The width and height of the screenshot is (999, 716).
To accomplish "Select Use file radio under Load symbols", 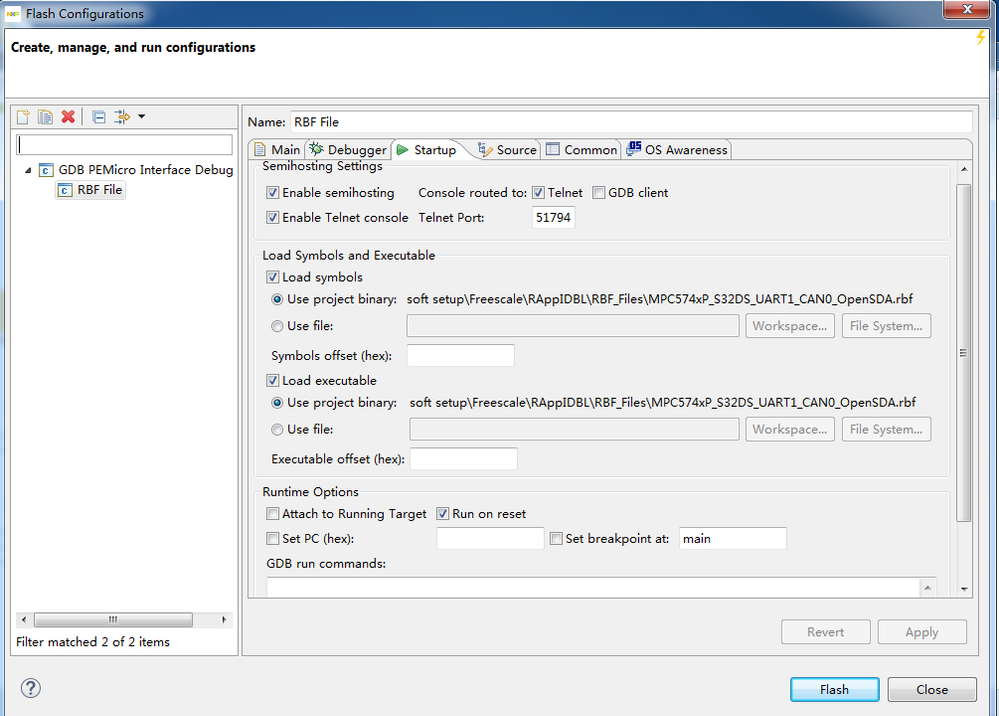I will point(278,326).
